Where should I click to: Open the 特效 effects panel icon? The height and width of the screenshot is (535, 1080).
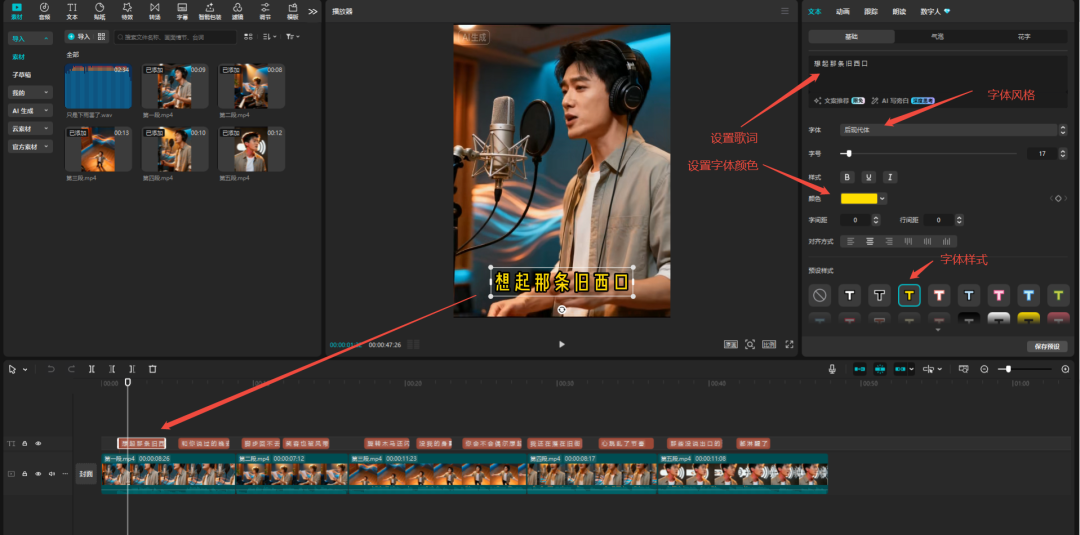point(127,10)
